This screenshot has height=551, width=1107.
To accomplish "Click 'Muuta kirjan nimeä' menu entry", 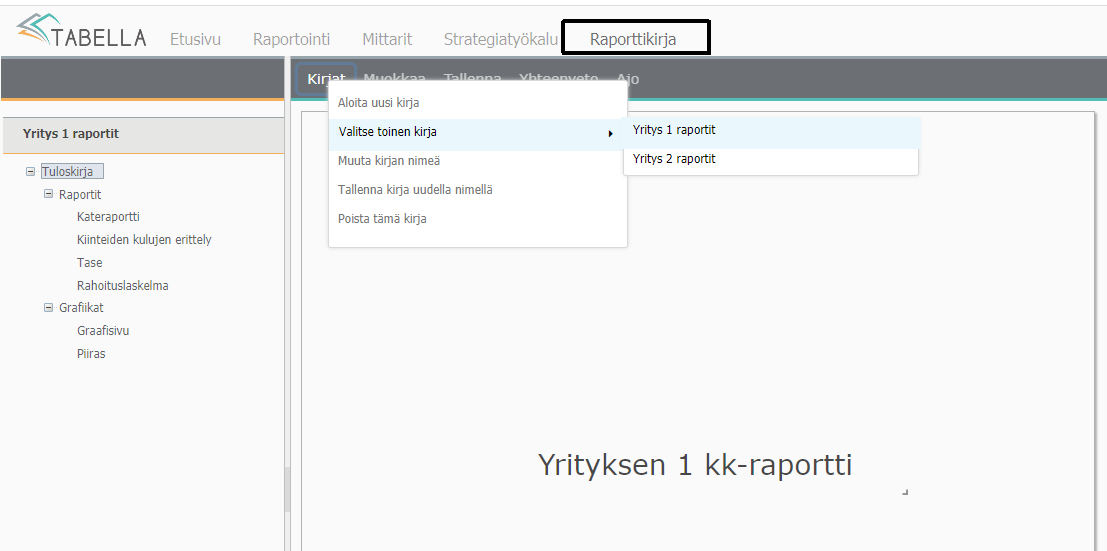I will (389, 161).
